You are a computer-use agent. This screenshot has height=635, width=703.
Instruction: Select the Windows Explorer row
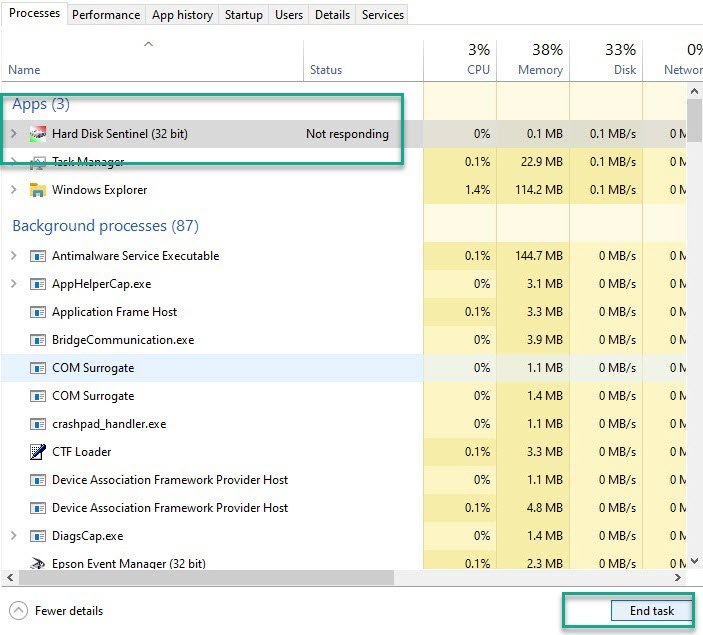coord(343,190)
